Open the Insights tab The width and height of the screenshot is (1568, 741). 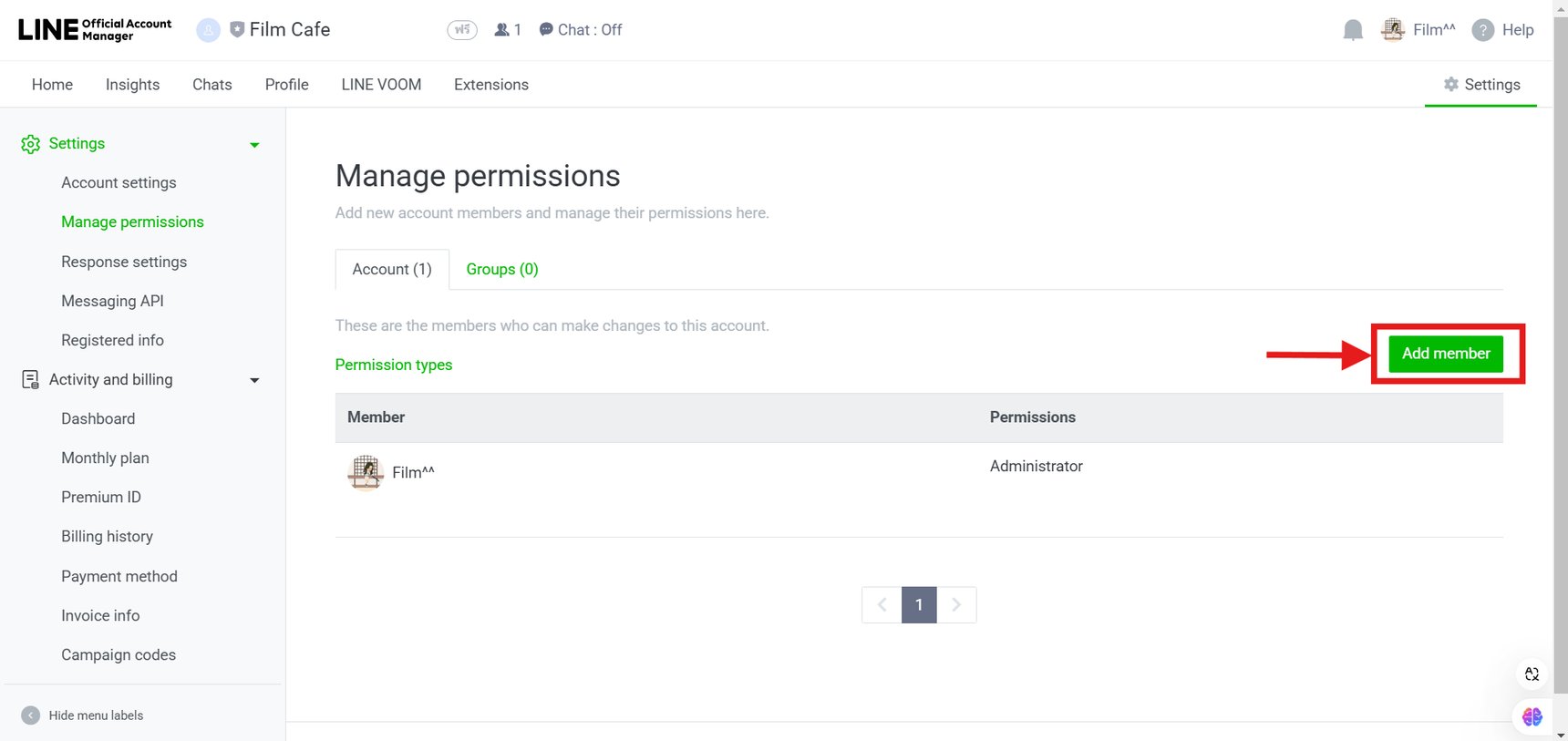[132, 85]
